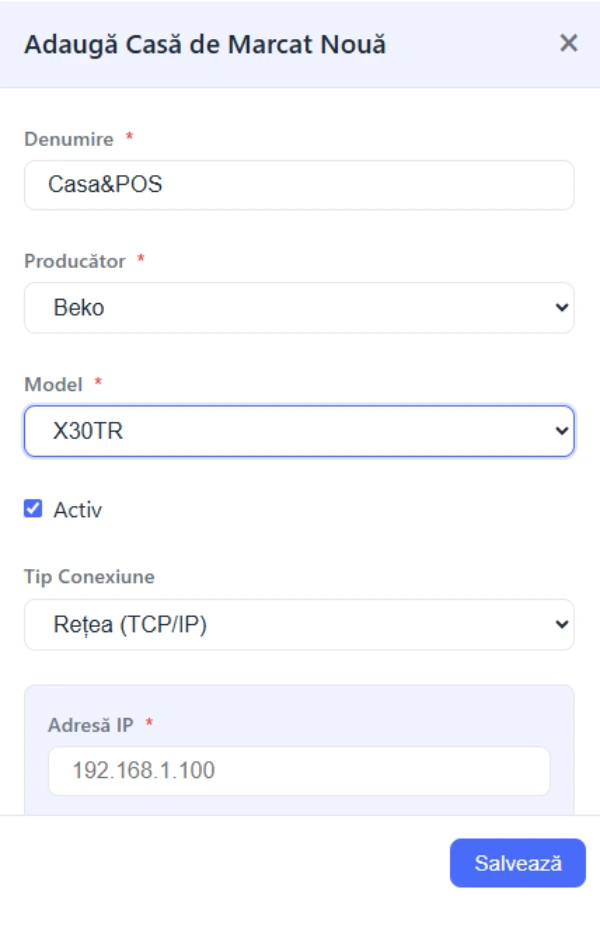Click the Denumire field containing Casa&POS
This screenshot has height=931, width=600.
tap(298, 185)
